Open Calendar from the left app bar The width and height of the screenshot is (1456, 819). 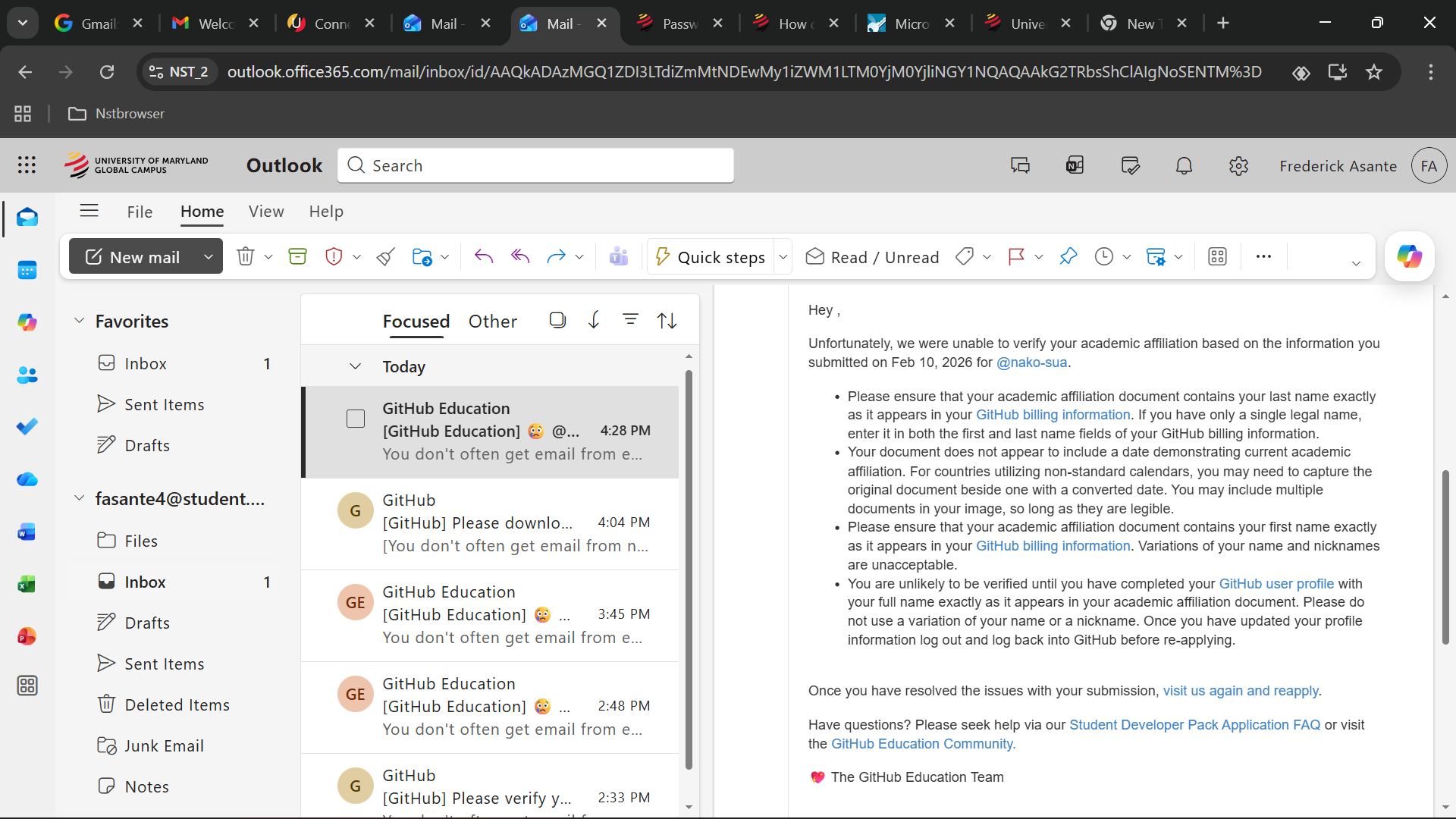(27, 270)
